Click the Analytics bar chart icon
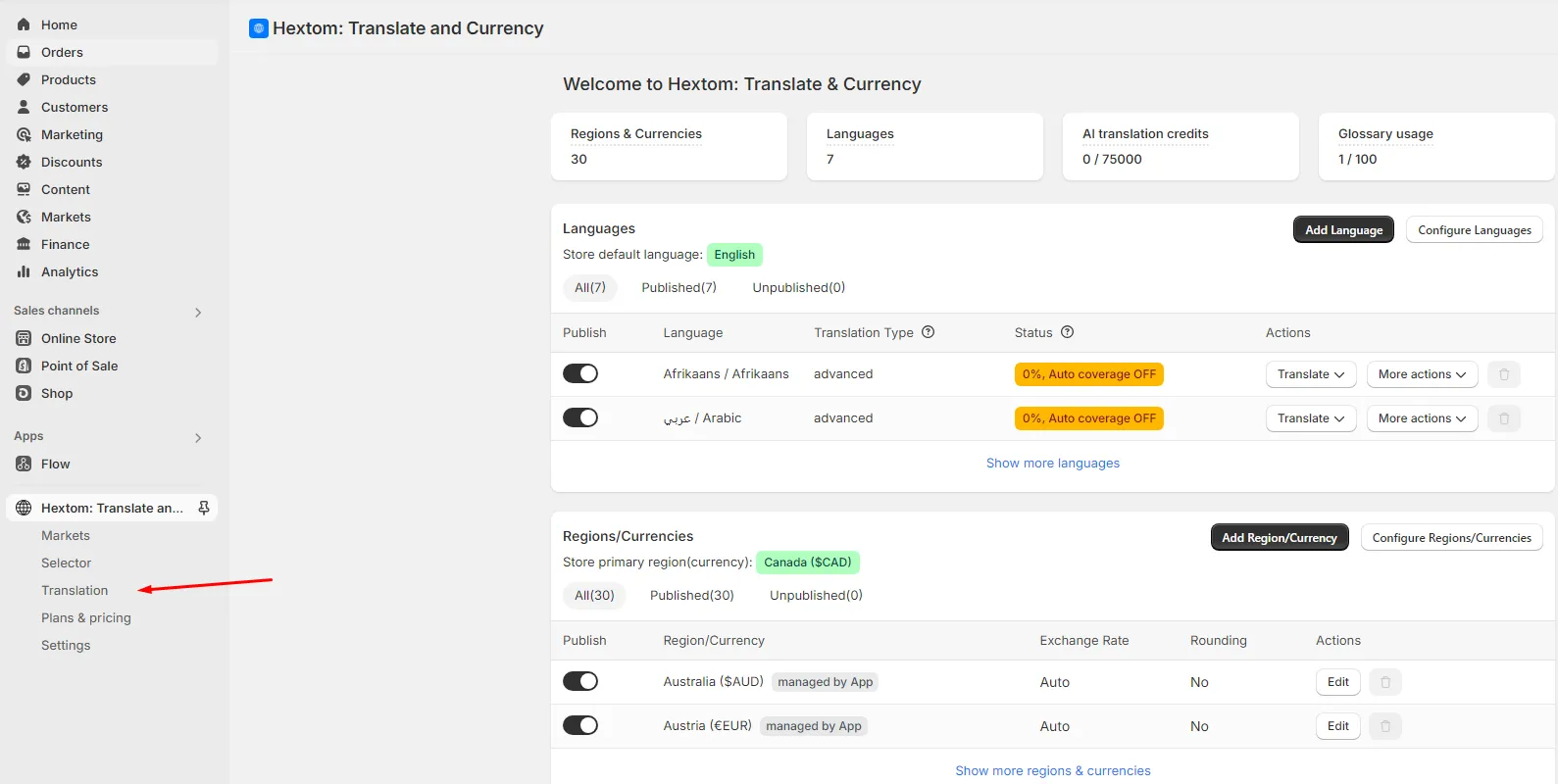The image size is (1558, 784). pyautogui.click(x=24, y=271)
